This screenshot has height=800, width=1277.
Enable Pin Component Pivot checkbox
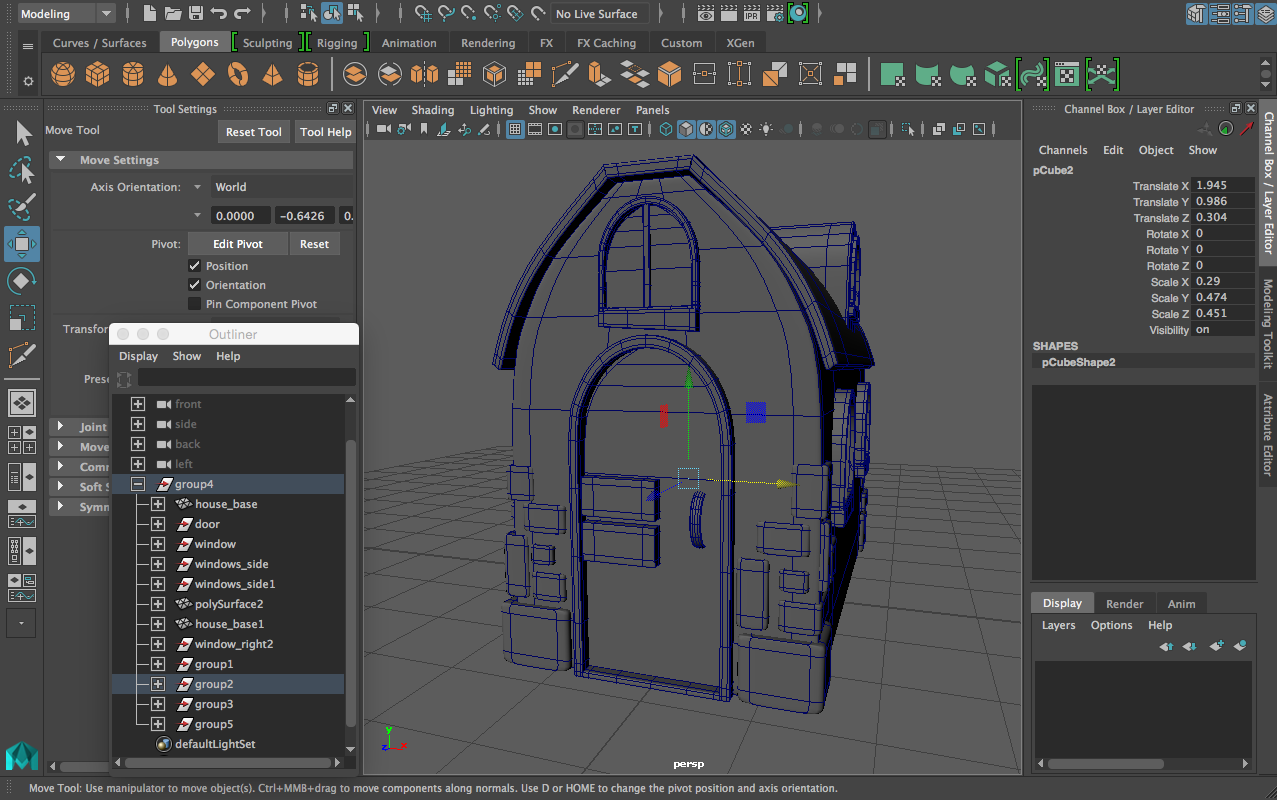click(x=195, y=304)
